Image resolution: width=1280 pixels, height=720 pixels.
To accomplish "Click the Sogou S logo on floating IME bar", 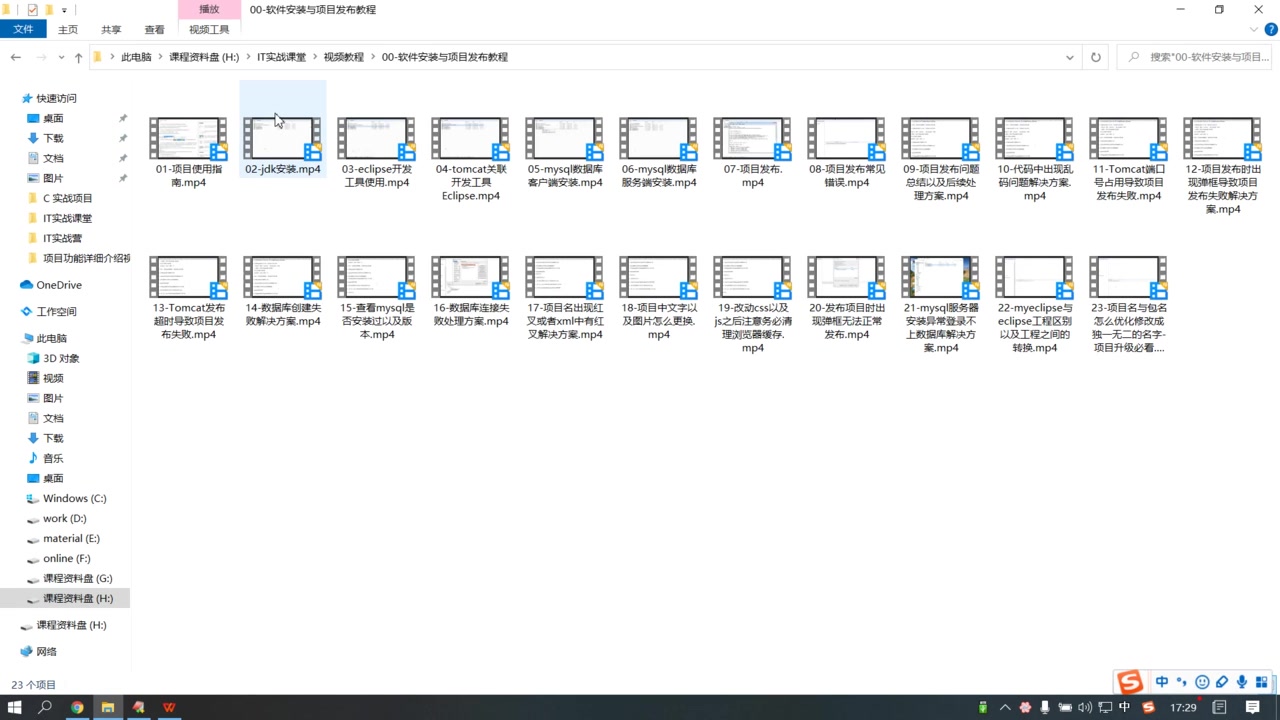I will [x=1130, y=682].
